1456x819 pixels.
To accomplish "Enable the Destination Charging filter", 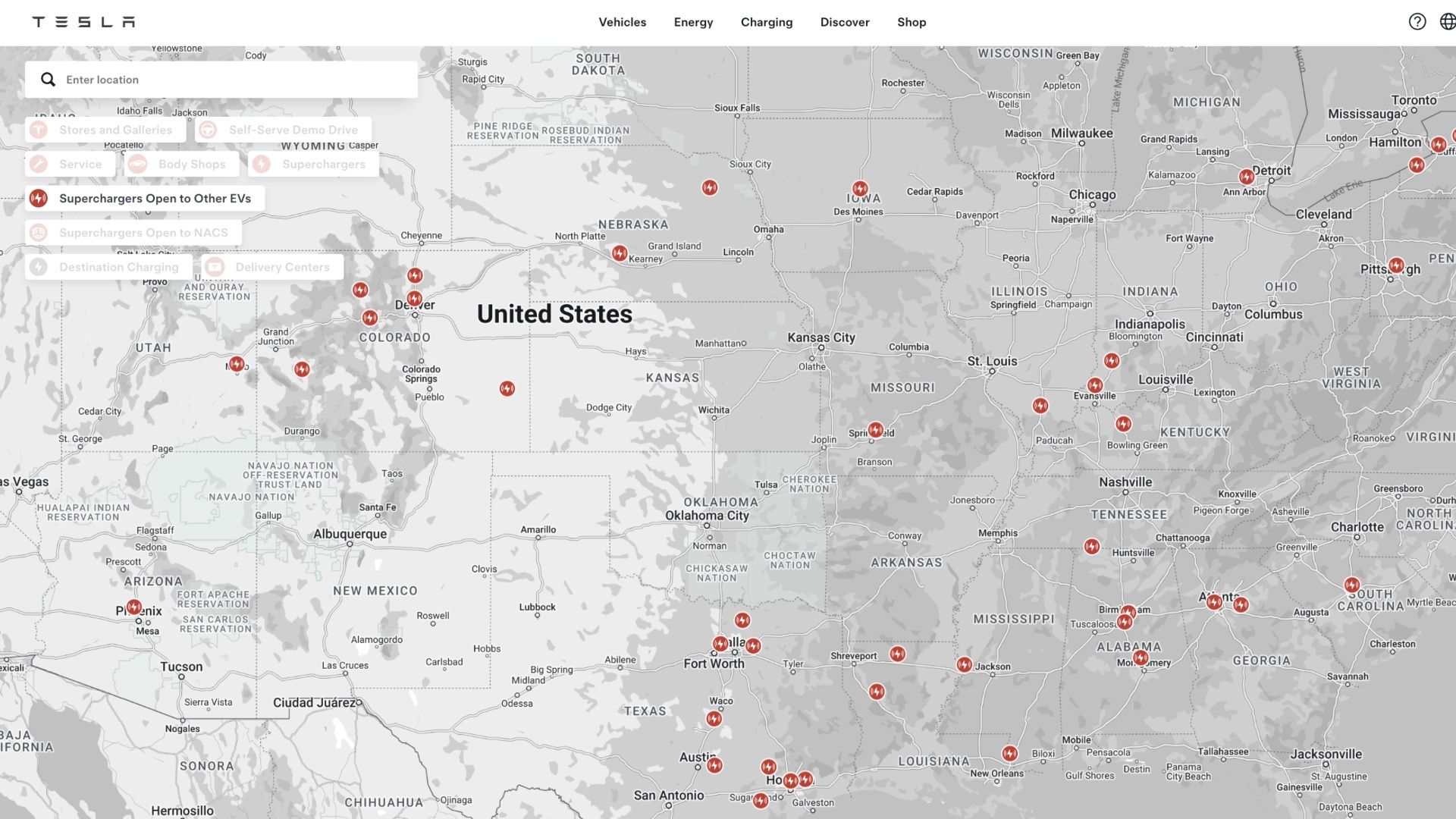I will point(108,267).
